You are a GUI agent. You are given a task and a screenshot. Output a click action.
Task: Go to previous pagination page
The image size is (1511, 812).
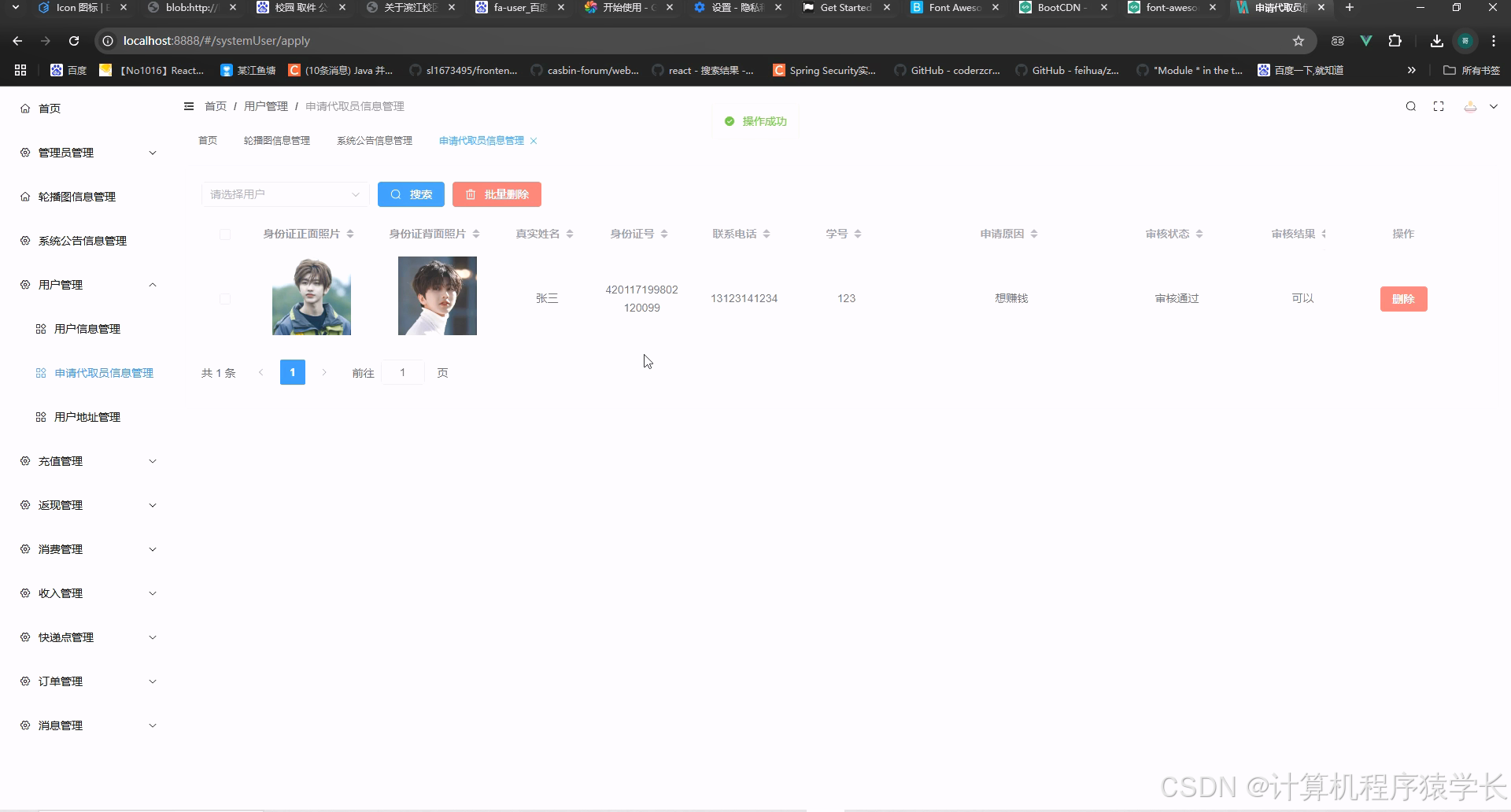261,373
